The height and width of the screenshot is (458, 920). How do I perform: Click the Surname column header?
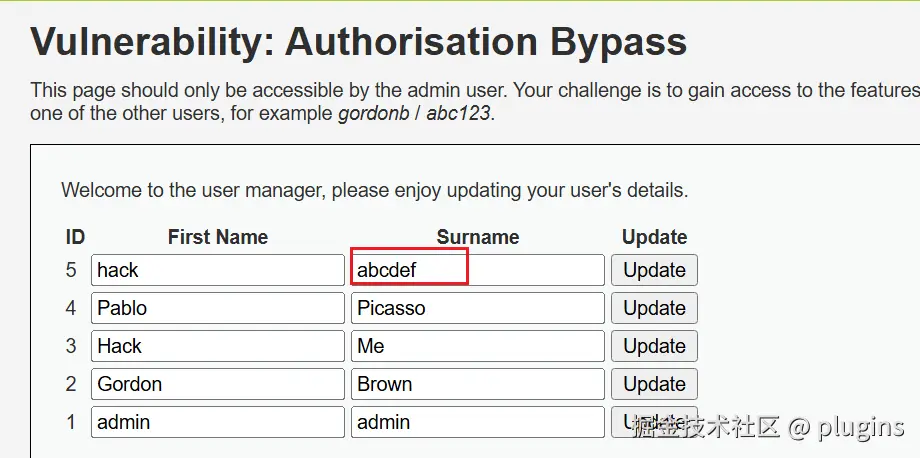(478, 237)
